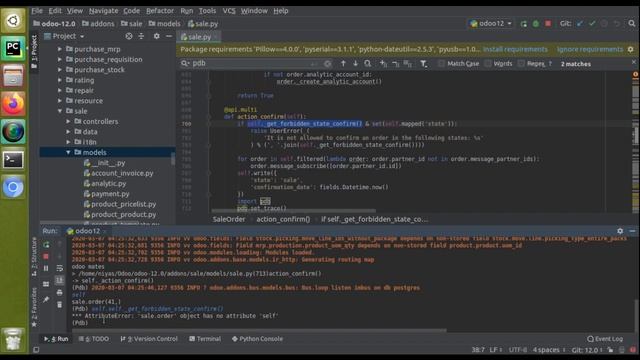The width and height of the screenshot is (640, 360).
Task: Open the Refactor menu
Action: pyautogui.click(x=160, y=11)
